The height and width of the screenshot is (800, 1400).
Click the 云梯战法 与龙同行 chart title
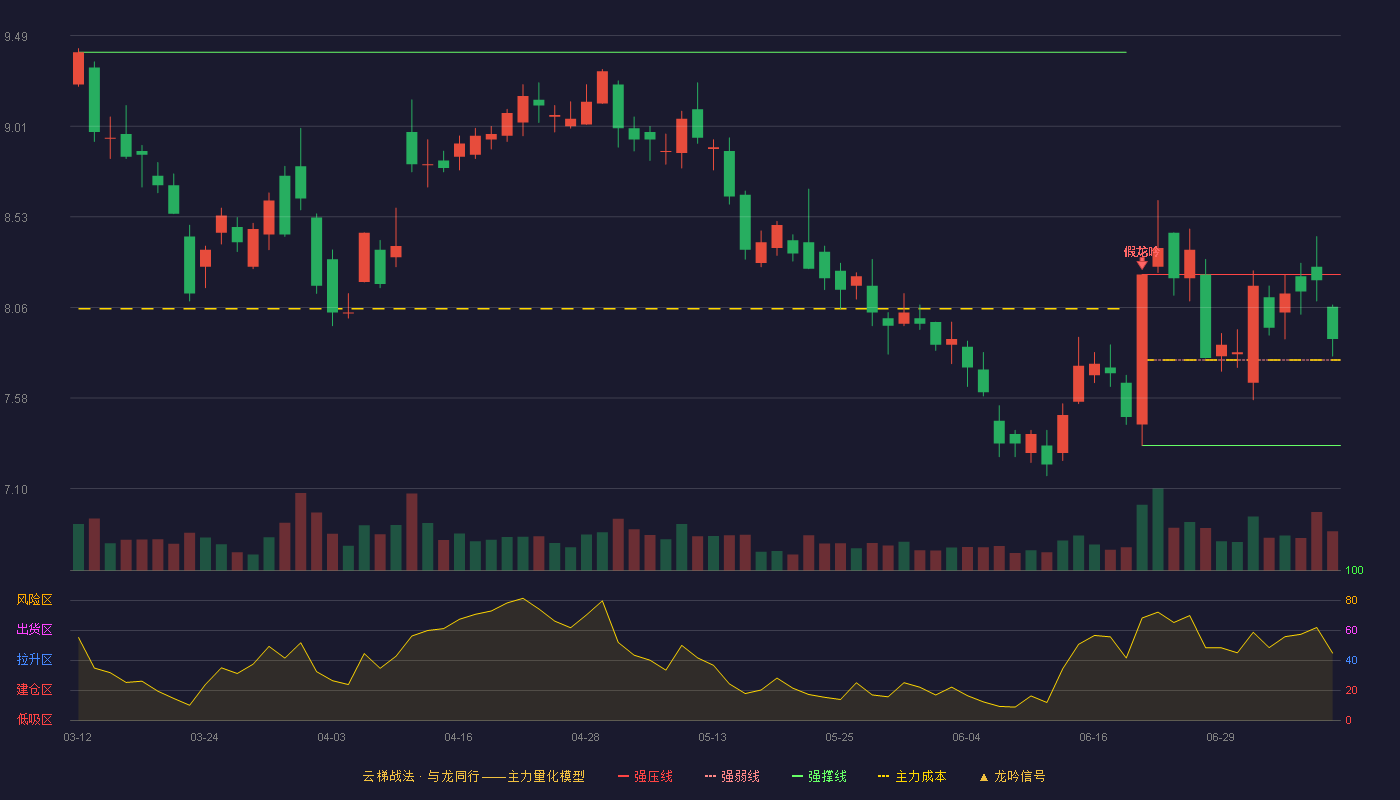[473, 776]
